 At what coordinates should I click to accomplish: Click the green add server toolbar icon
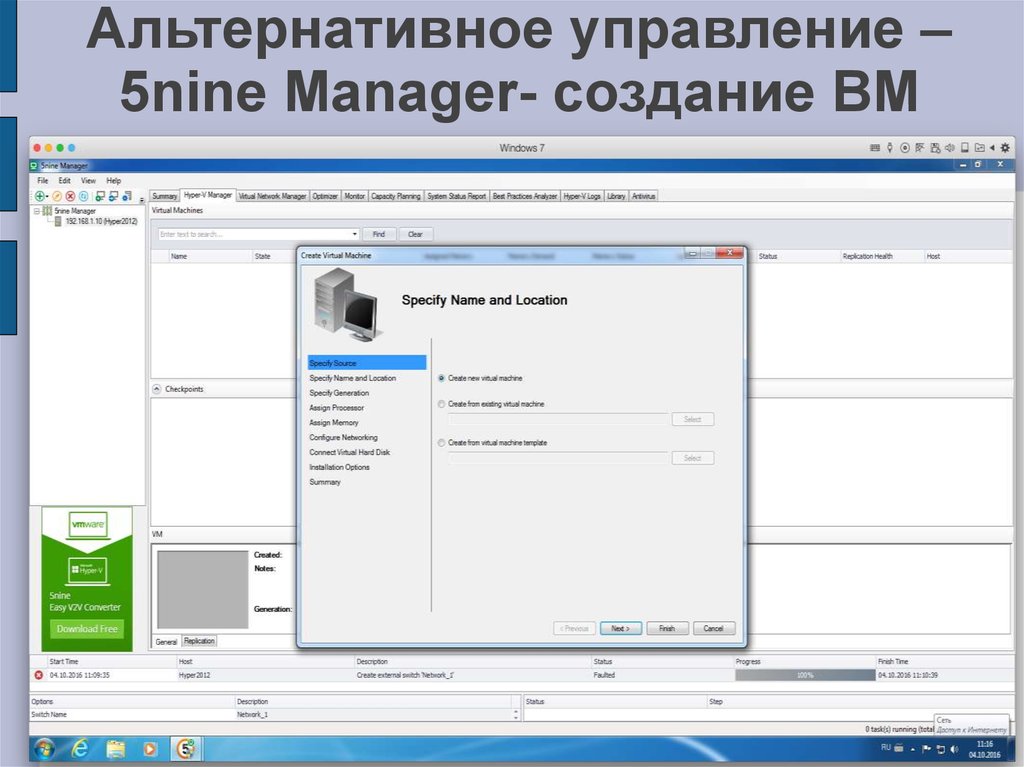click(x=39, y=196)
